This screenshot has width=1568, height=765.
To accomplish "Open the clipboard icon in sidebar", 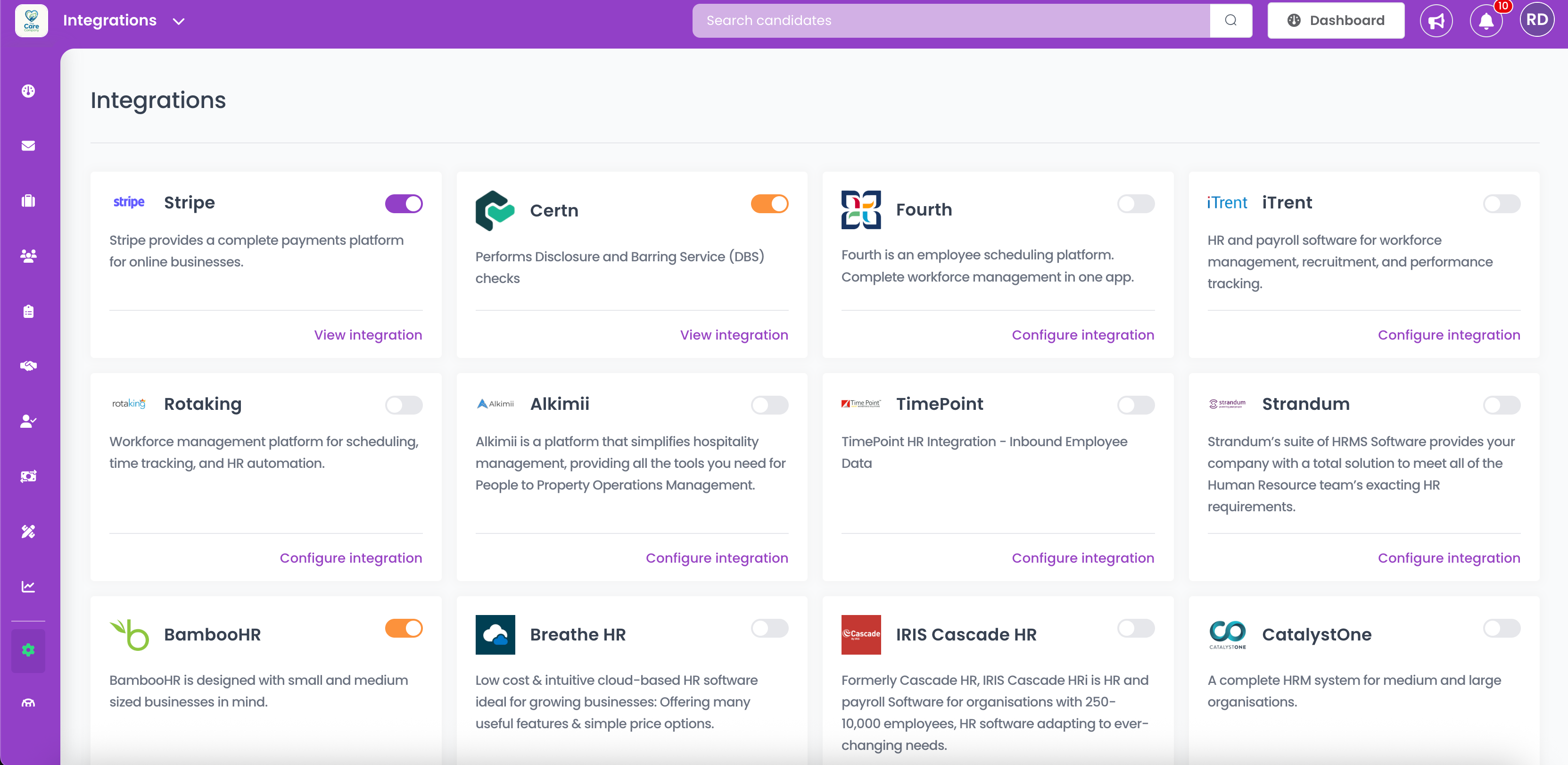I will 28,311.
